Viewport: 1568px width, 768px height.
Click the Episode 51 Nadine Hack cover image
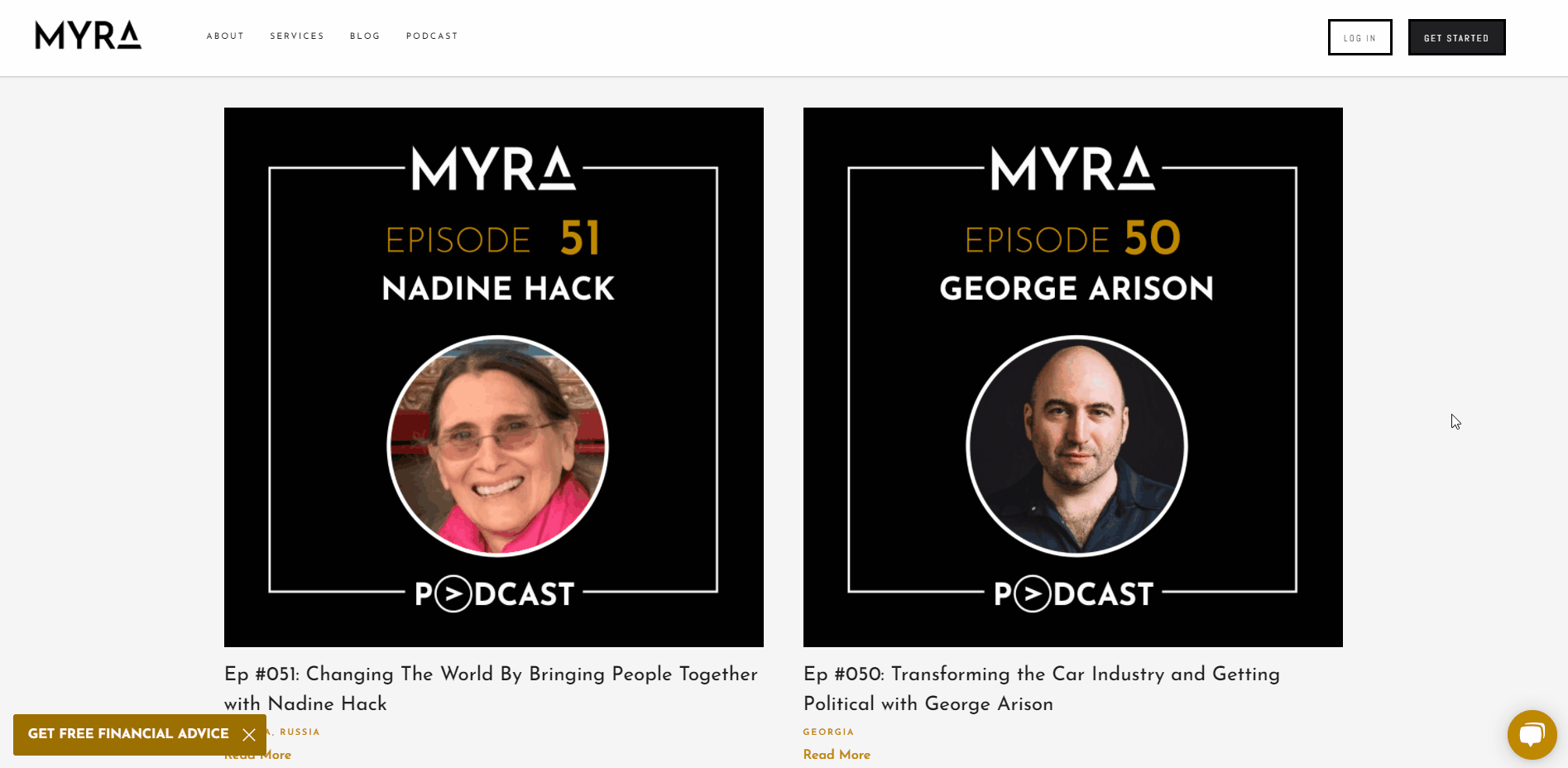(x=493, y=377)
